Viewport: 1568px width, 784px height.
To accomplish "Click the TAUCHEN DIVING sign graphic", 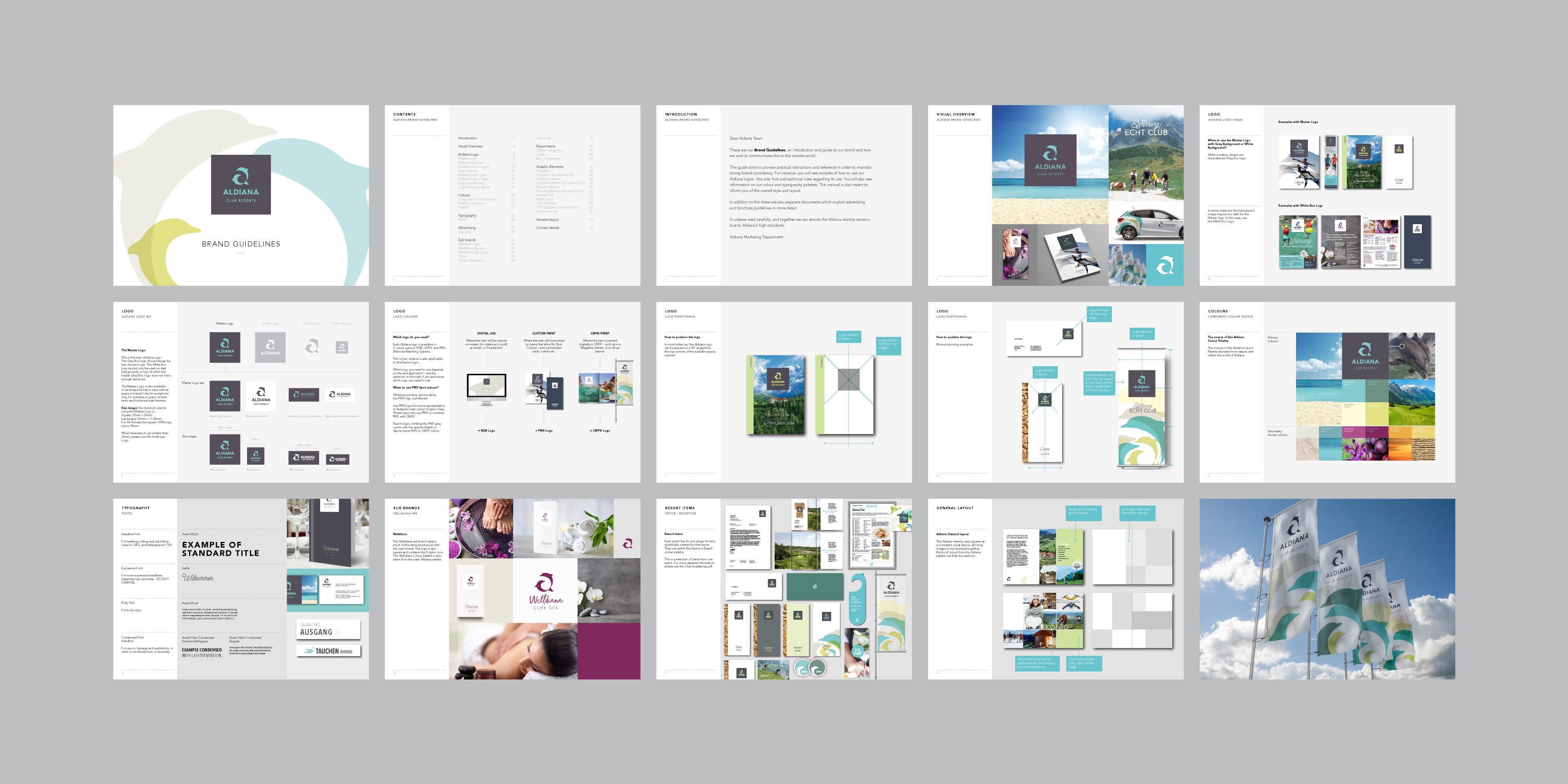I will (x=328, y=651).
